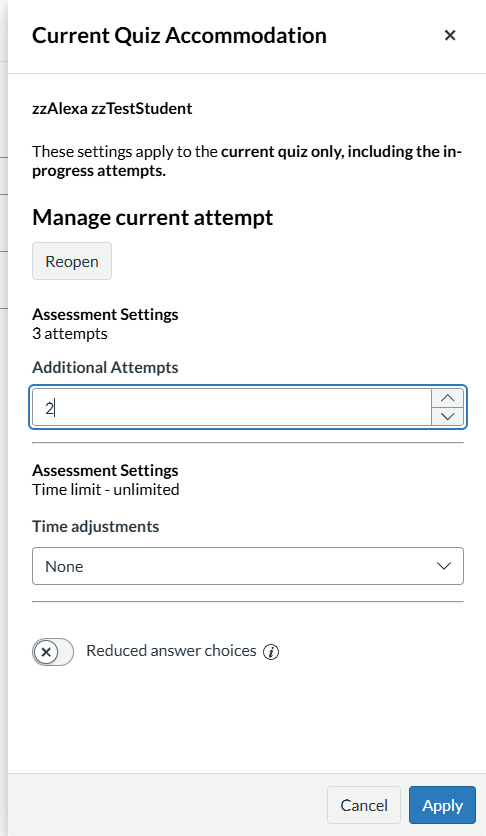Apply the quiz accommodation settings

click(x=442, y=805)
